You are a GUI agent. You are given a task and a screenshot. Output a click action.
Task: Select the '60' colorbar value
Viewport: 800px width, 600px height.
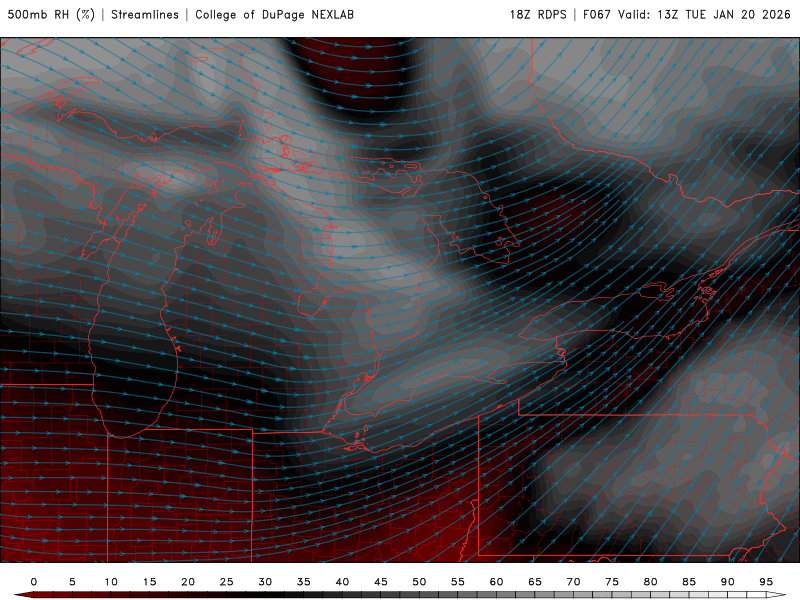[496, 582]
